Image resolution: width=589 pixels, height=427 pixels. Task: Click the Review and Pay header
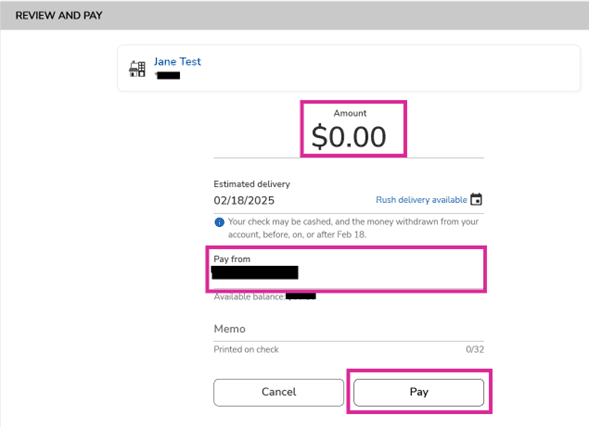tap(59, 15)
